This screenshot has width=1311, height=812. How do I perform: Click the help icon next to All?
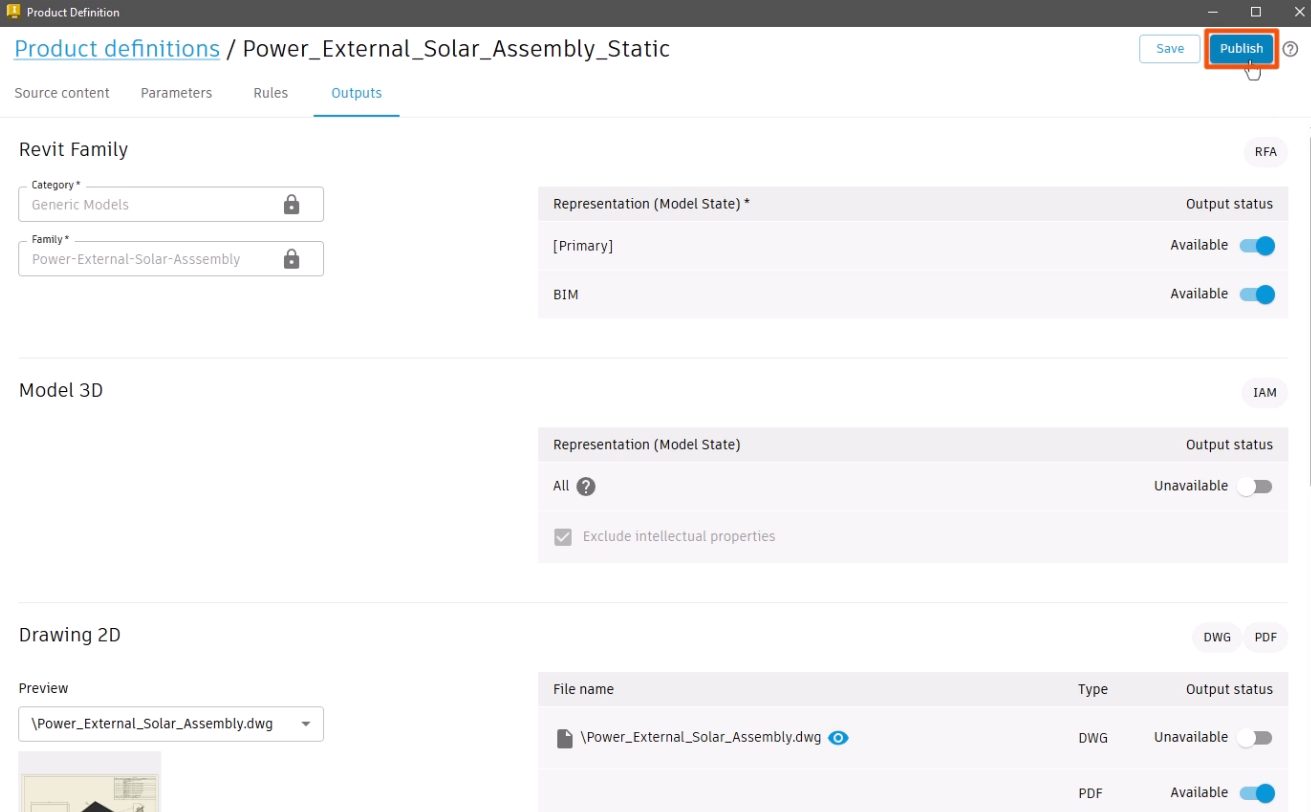pos(586,487)
